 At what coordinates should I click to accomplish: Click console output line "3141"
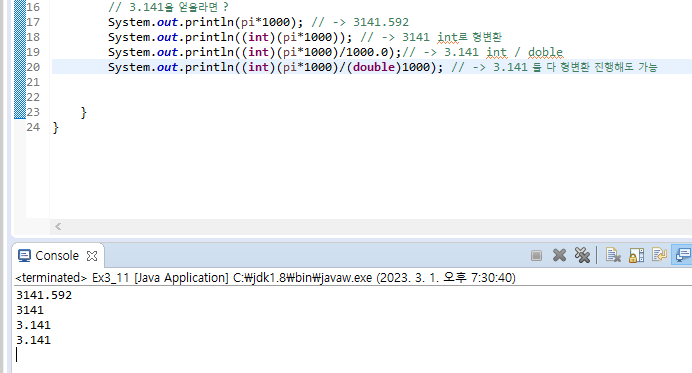click(x=30, y=310)
